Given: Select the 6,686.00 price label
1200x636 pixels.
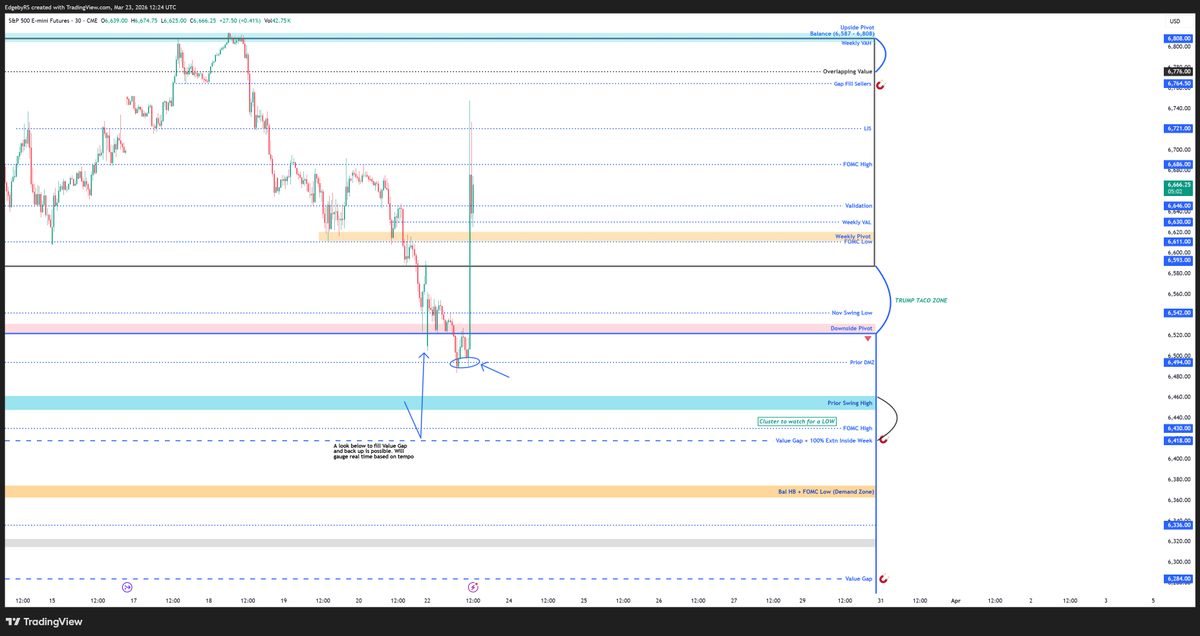Looking at the screenshot, I should click(x=1177, y=164).
